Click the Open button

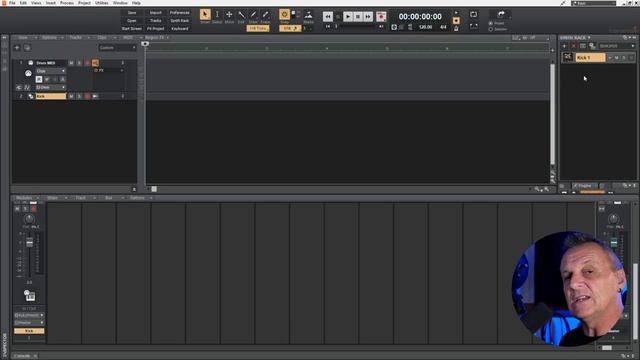(x=131, y=20)
